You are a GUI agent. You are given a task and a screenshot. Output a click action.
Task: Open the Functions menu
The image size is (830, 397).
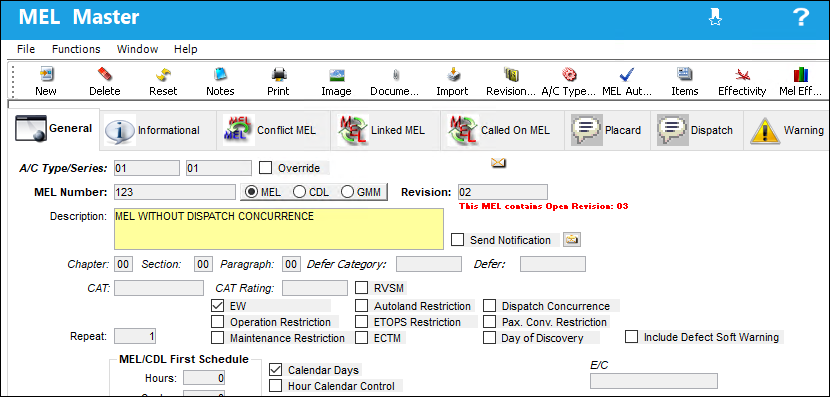(76, 49)
